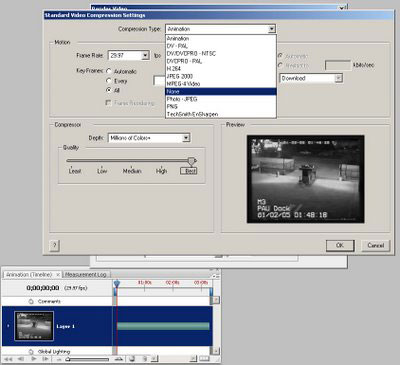Image resolution: width=400 pixels, height=365 pixels.
Task: Click work area end handle in timeline
Action: point(211,292)
